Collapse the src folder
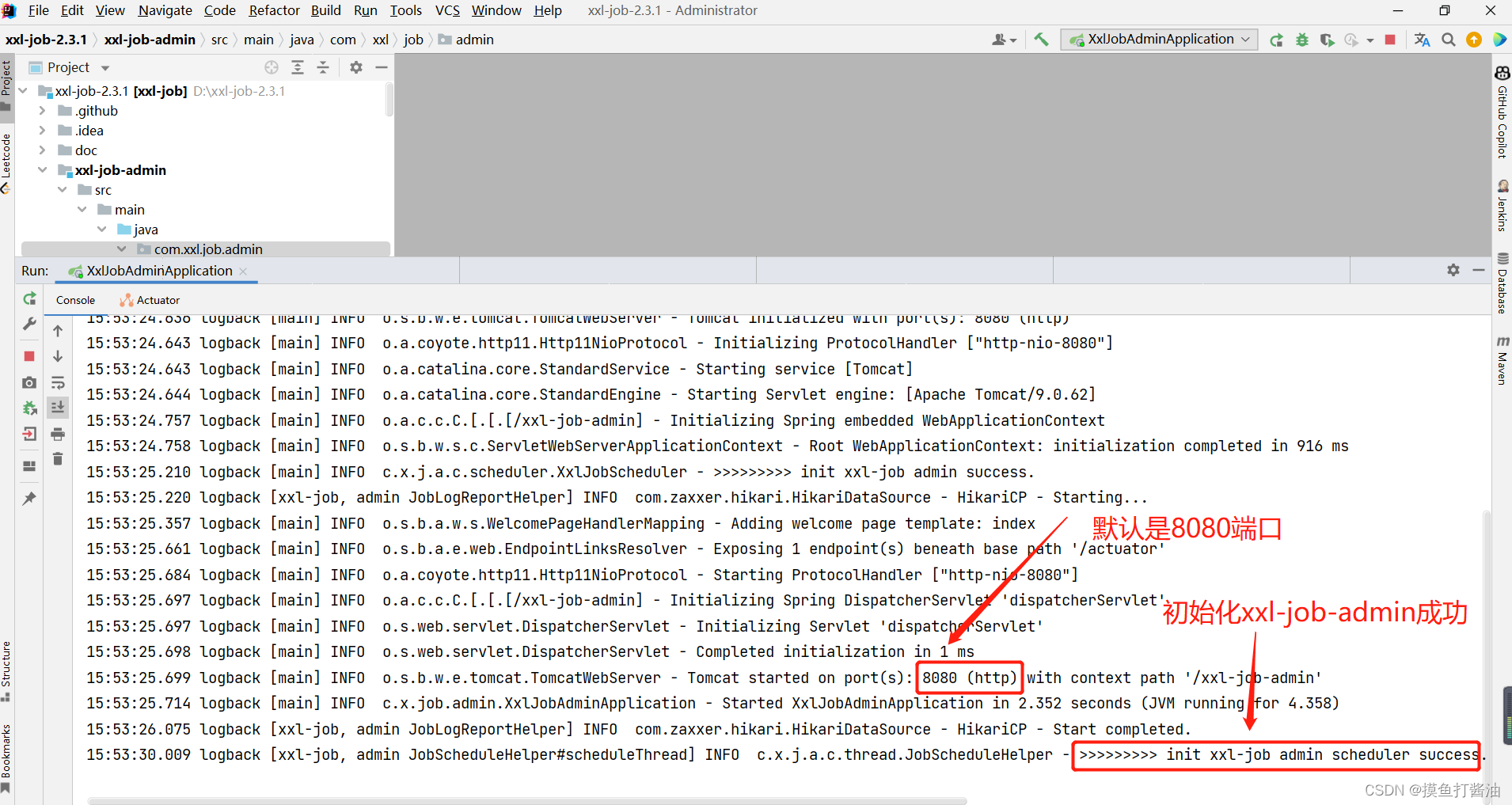This screenshot has width=1512, height=805. click(62, 190)
